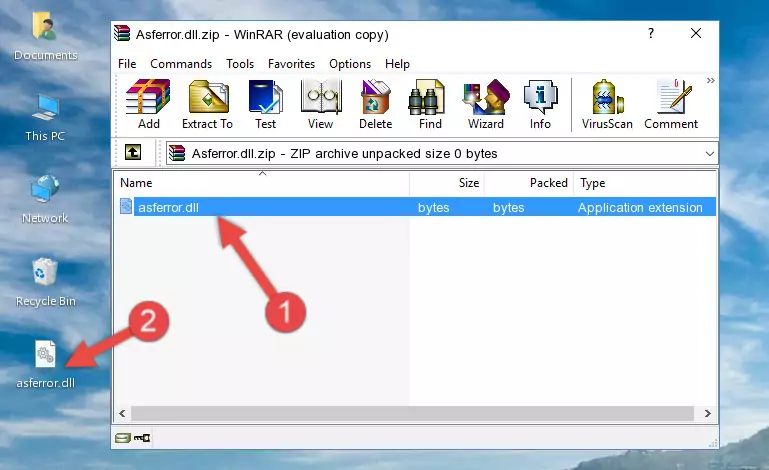Open the Options menu

tap(350, 64)
